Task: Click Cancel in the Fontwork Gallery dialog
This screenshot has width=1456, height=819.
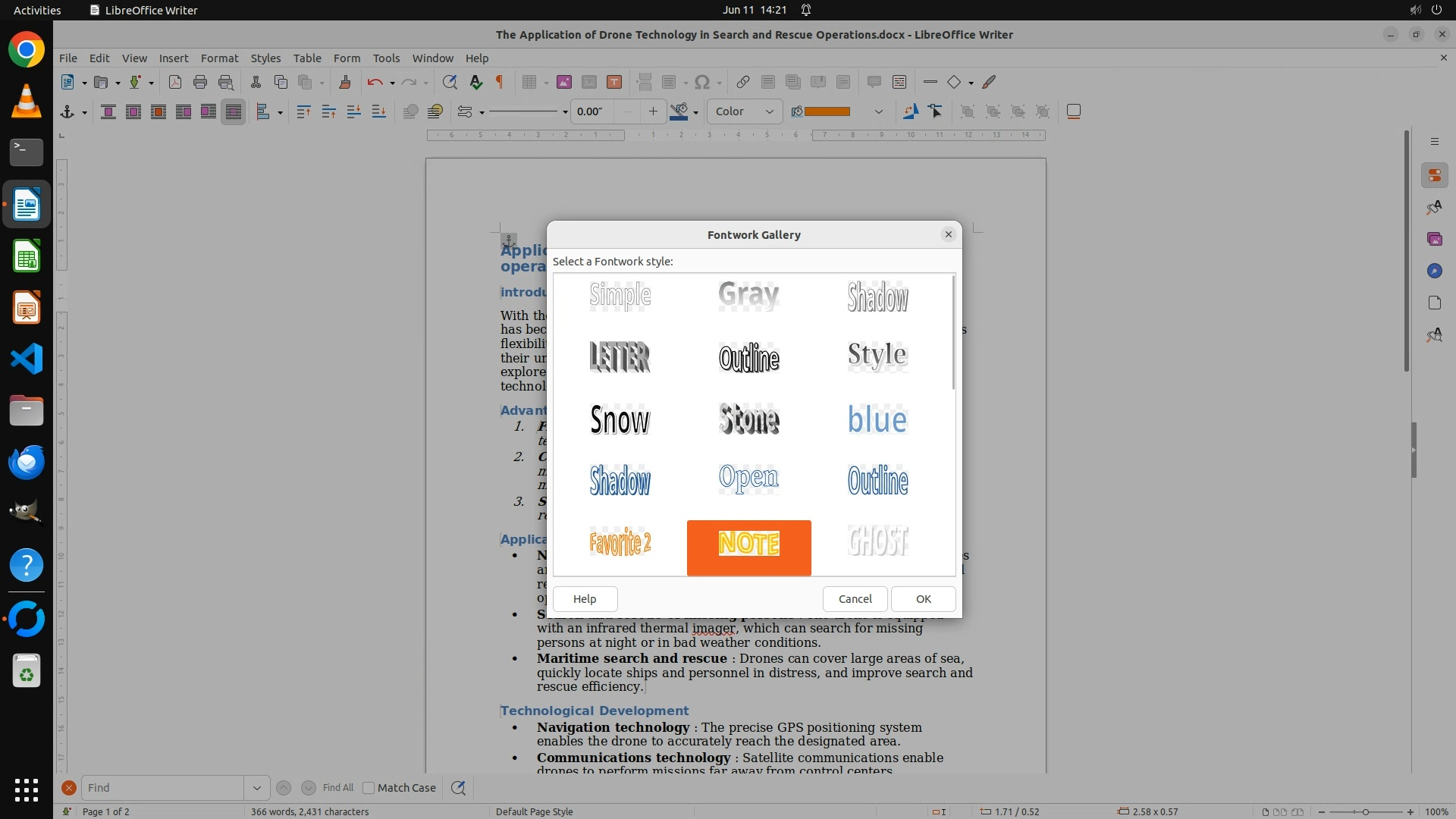Action: 855,599
